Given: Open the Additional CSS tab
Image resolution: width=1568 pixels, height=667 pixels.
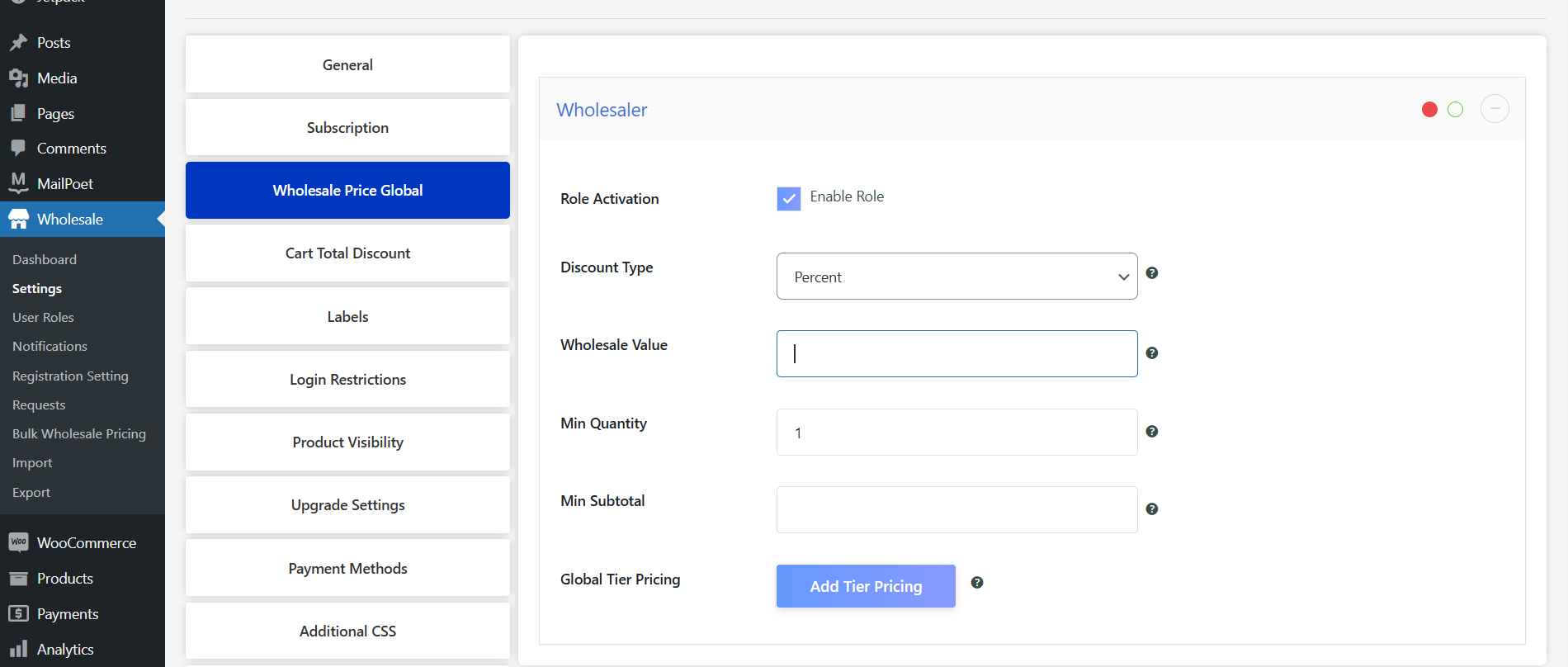Looking at the screenshot, I should 347,631.
